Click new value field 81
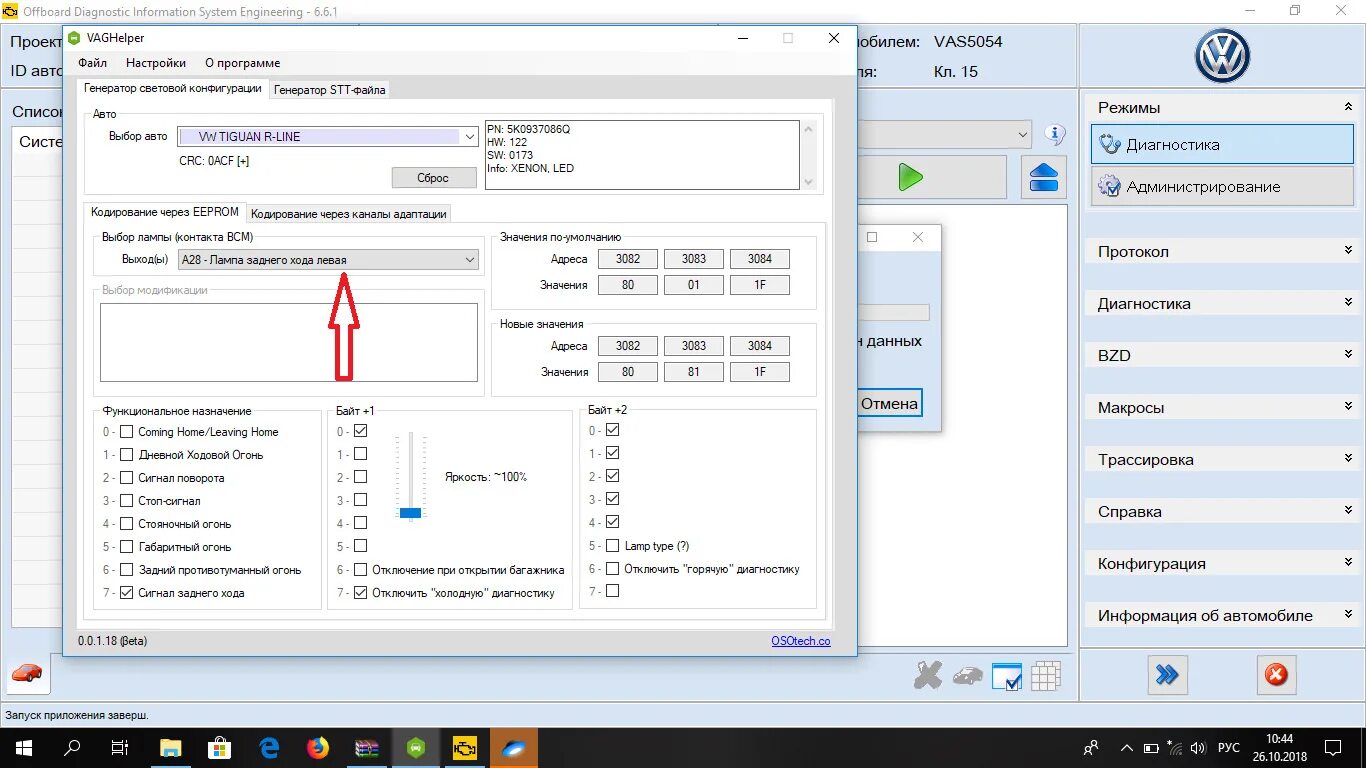This screenshot has width=1366, height=768. 694,372
